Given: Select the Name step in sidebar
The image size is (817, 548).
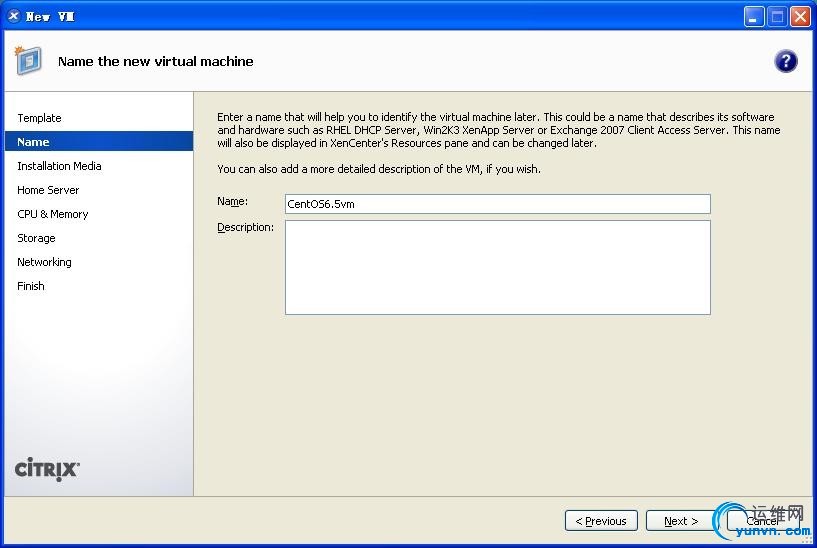Looking at the screenshot, I should [33, 142].
